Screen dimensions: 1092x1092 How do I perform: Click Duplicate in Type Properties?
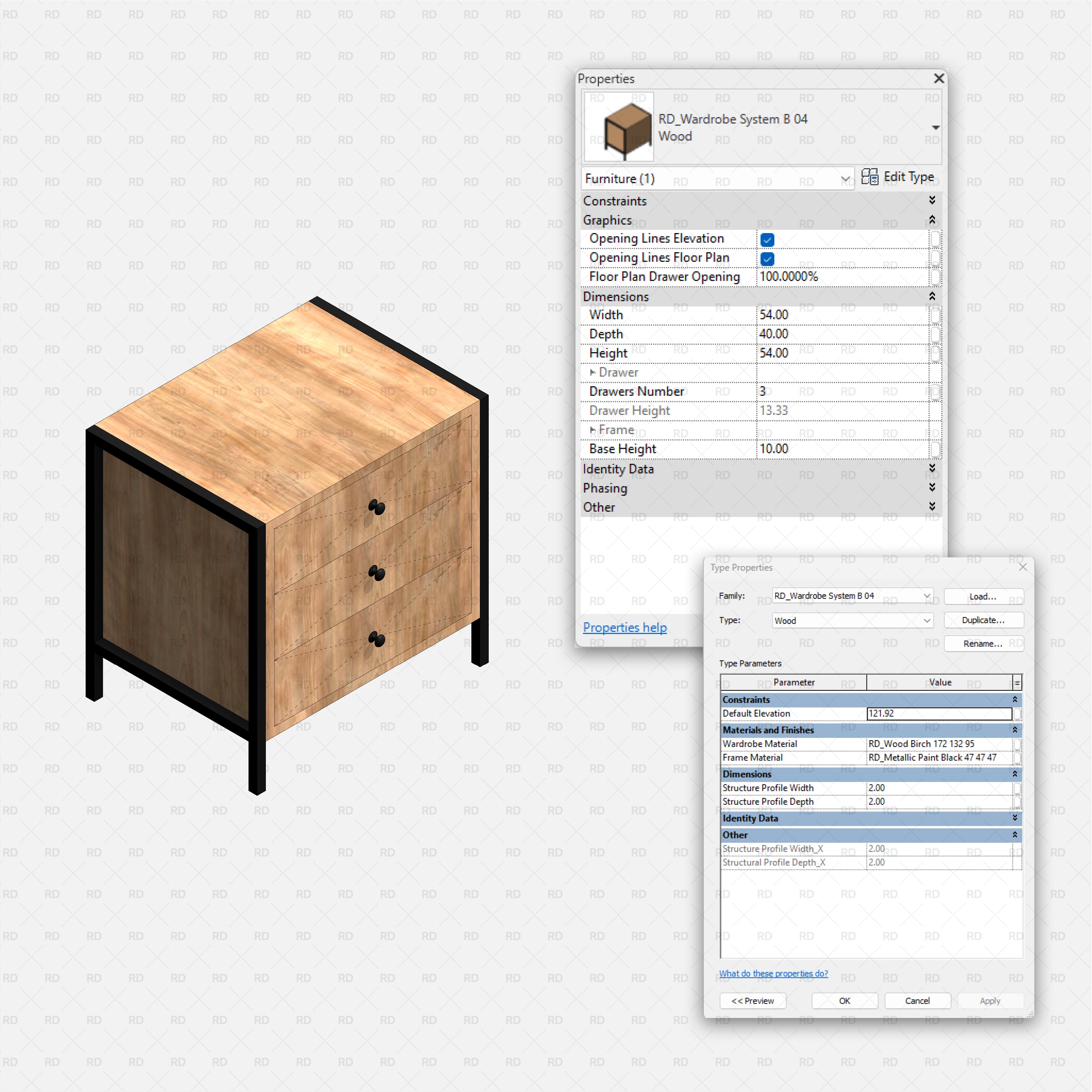click(983, 620)
